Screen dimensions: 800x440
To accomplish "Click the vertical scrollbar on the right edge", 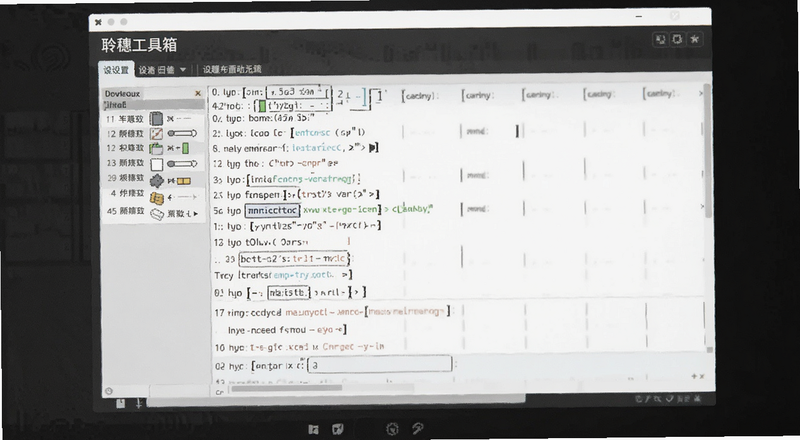I will 708,153.
